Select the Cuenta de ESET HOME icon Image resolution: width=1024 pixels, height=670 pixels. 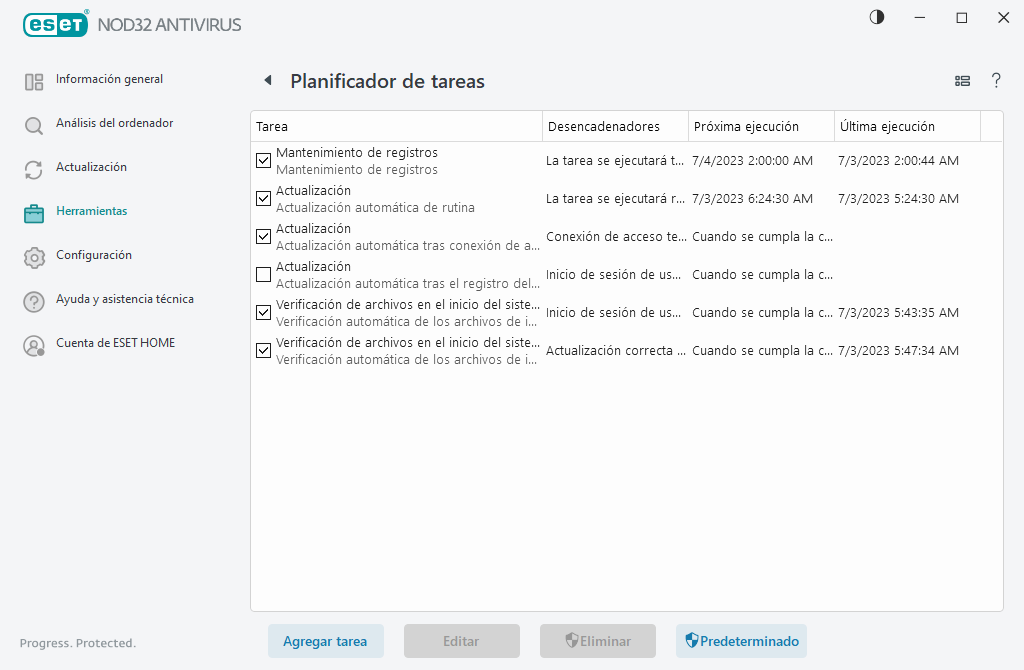tap(35, 343)
